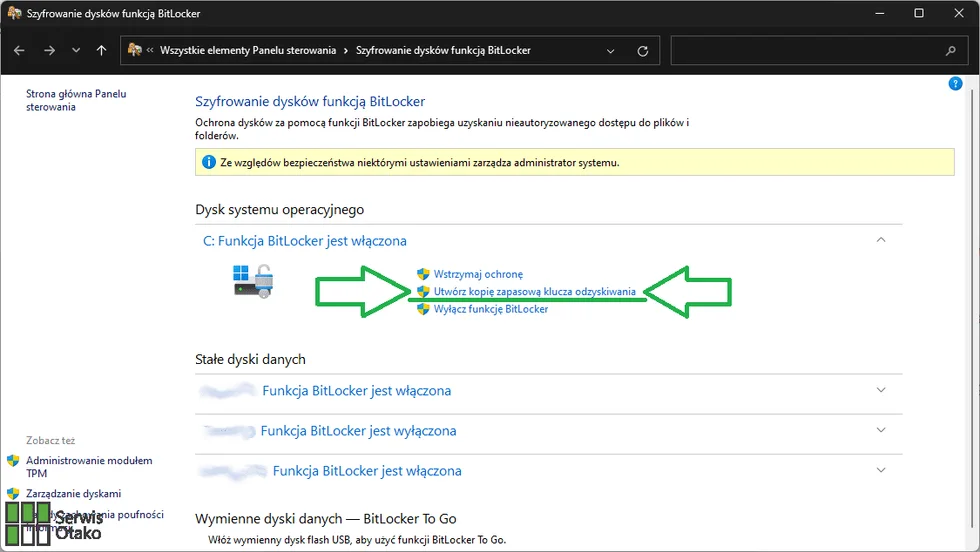Open 'Strona główna Panelu sterowania' link

76,100
